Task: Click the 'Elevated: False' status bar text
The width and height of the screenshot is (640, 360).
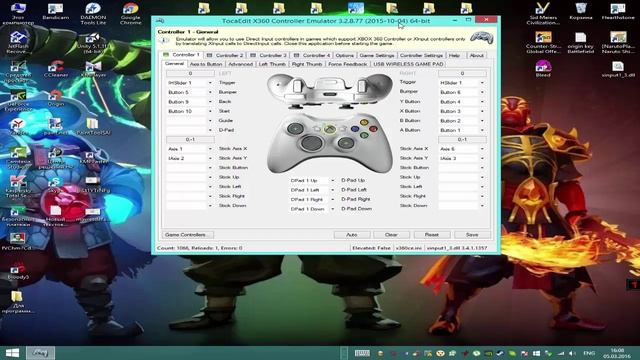Action: tap(371, 248)
